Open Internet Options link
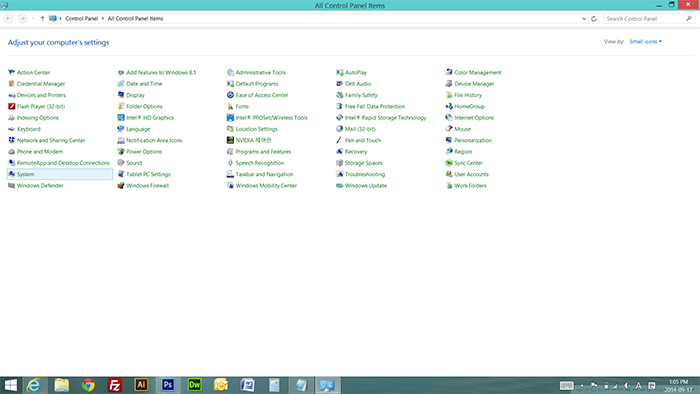 474,117
